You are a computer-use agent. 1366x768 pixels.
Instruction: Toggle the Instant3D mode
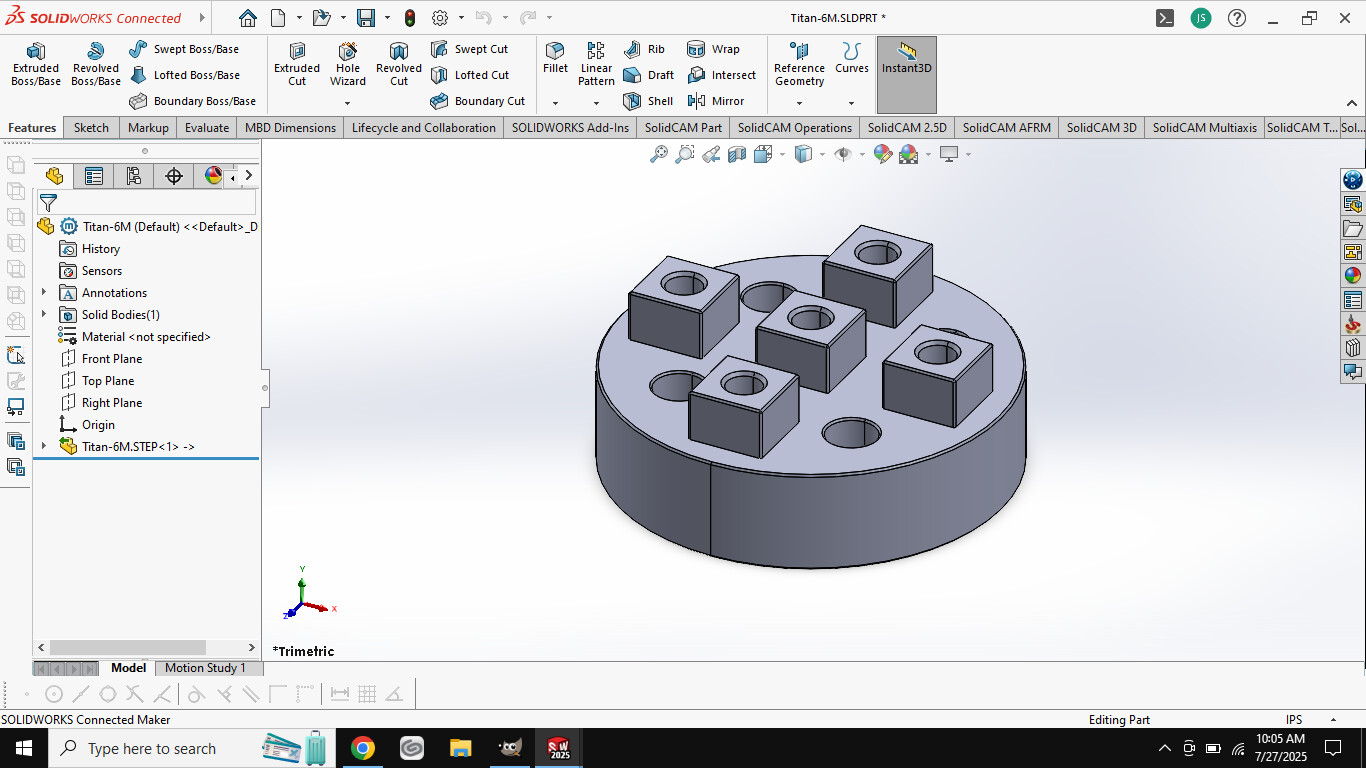[x=907, y=75]
